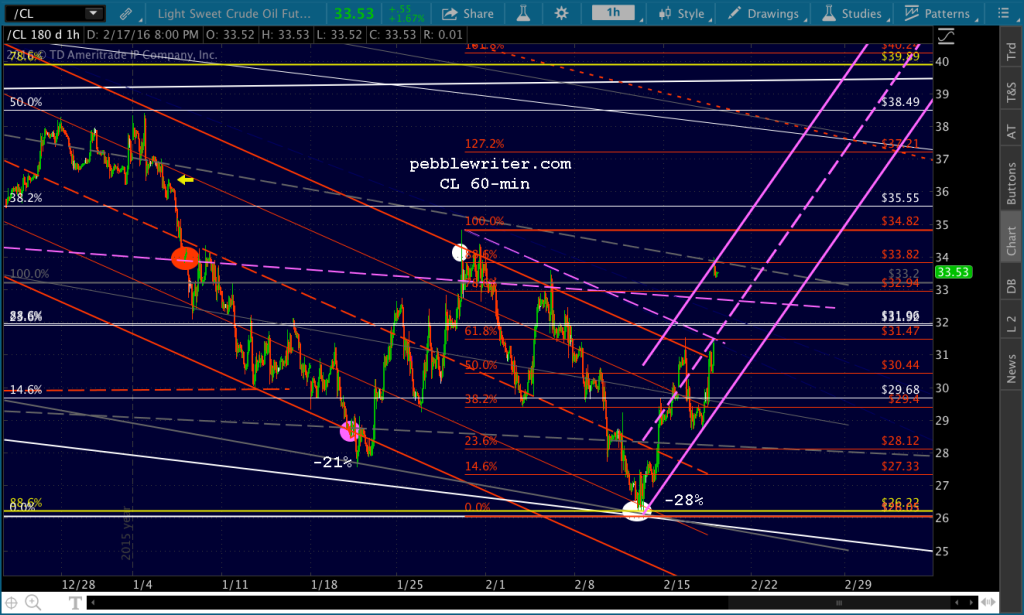Click the red circle marker on chart
The width and height of the screenshot is (1024, 615).
(x=185, y=259)
